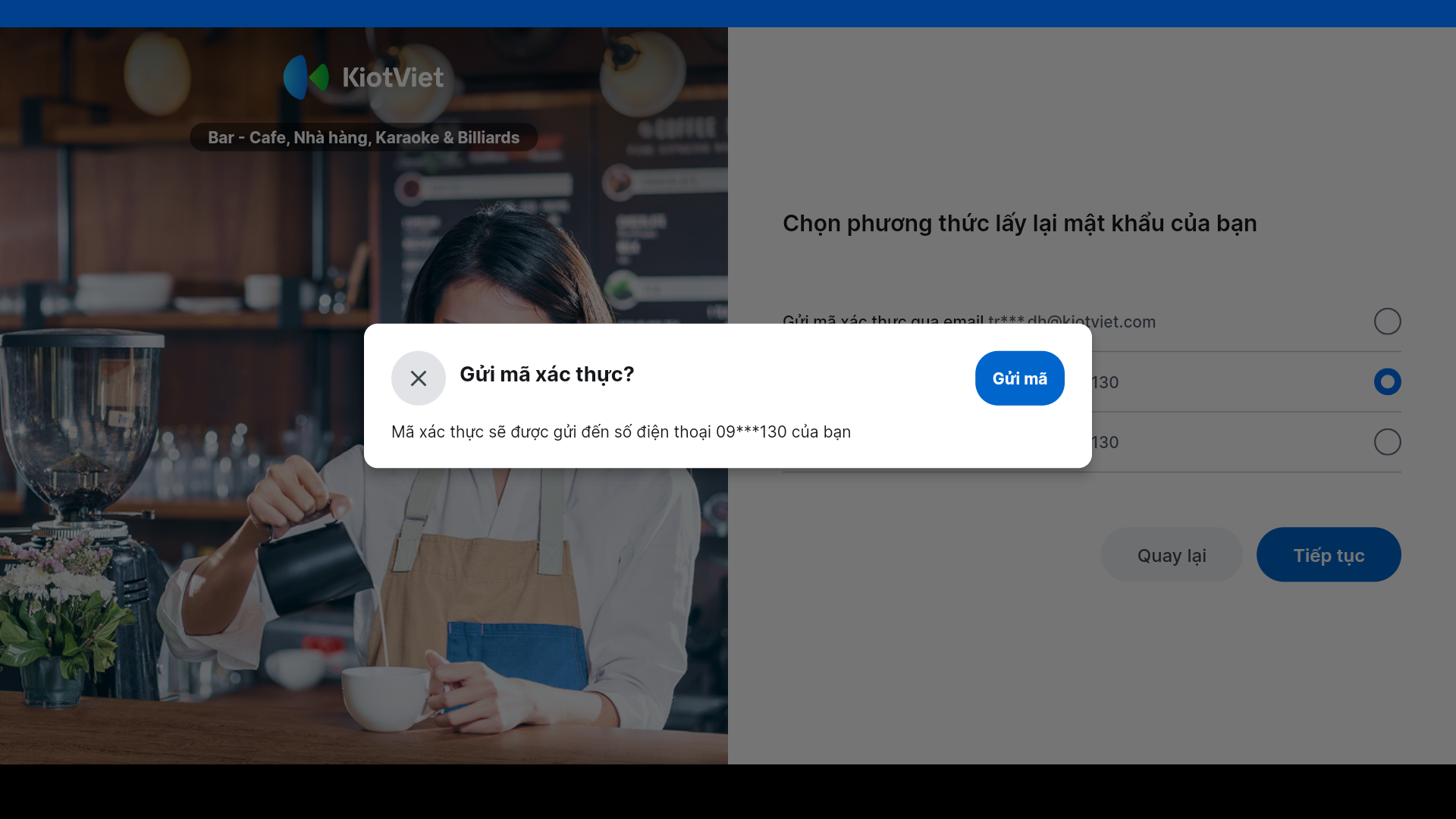Go back with Quay lại button
This screenshot has height=819, width=1456.
click(x=1171, y=555)
